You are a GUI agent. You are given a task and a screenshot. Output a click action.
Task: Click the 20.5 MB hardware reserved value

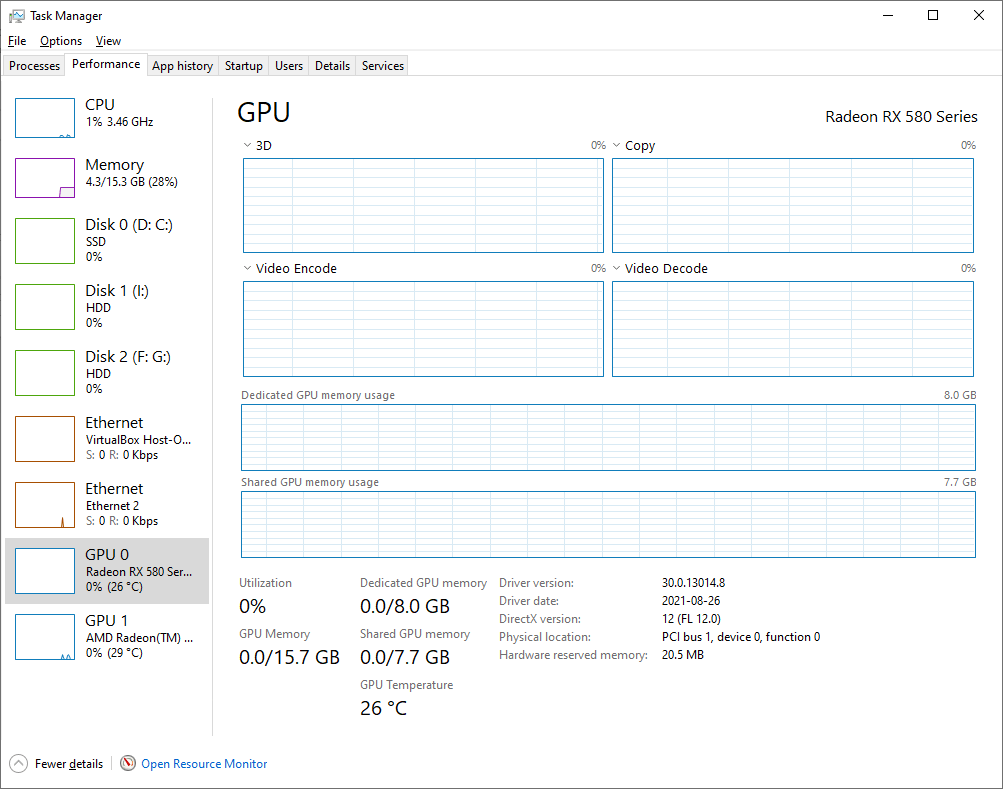click(683, 655)
